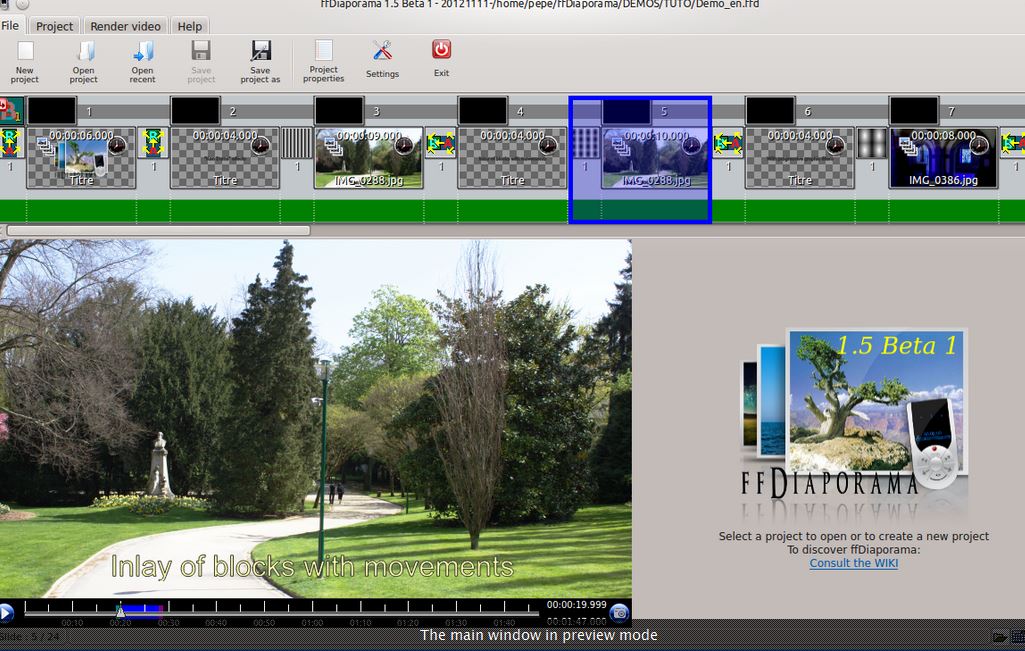Click transition icon before slide 2
Screen dimensions: 1025x651
153,143
